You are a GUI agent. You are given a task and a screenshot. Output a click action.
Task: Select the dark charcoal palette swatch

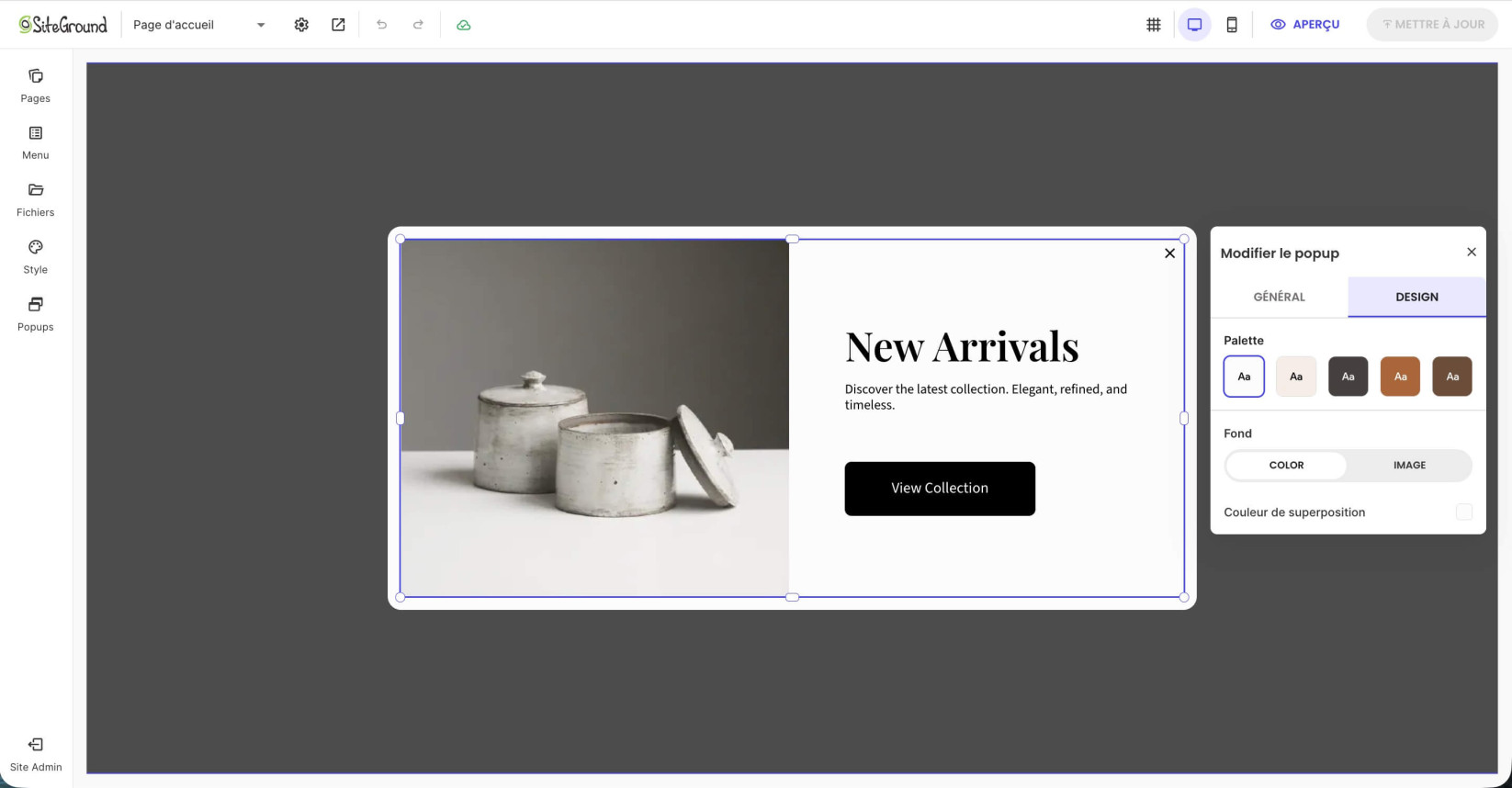pyautogui.click(x=1348, y=377)
